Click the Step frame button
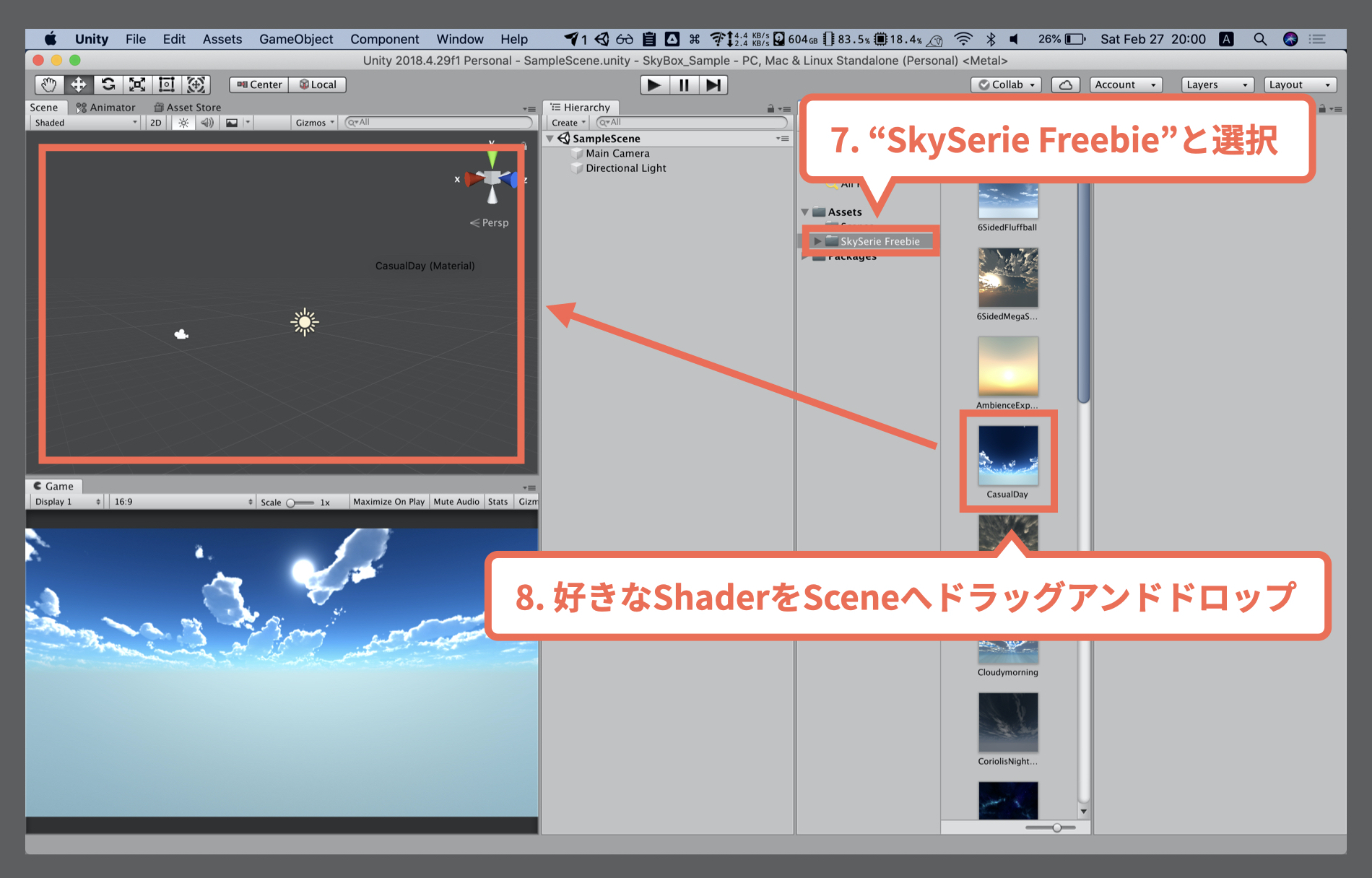 coord(713,84)
